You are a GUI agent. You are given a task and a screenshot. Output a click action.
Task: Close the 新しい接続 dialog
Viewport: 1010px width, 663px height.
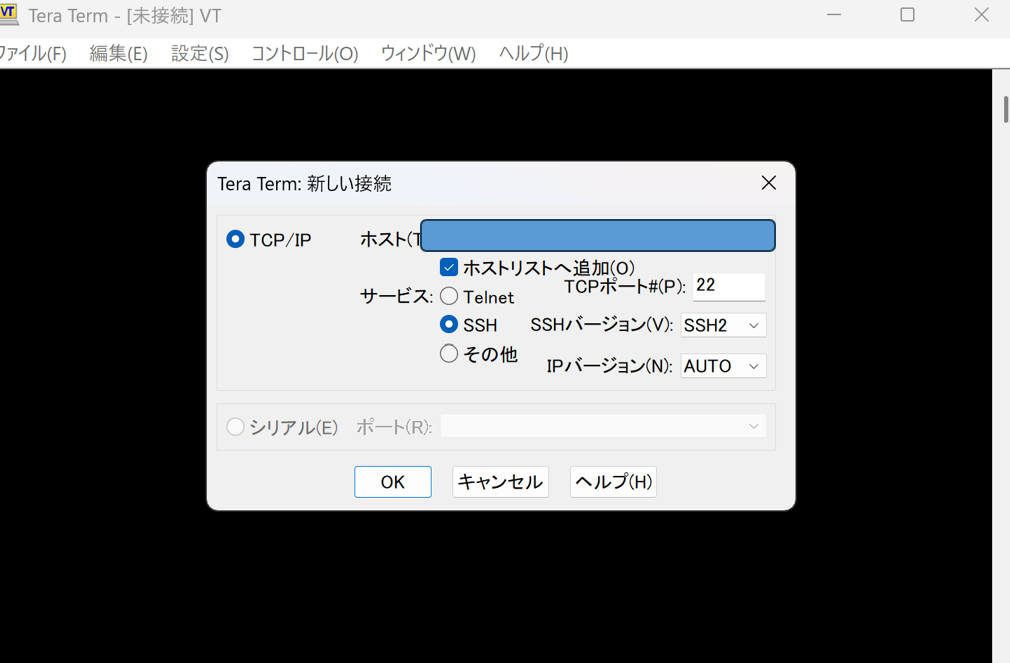768,183
